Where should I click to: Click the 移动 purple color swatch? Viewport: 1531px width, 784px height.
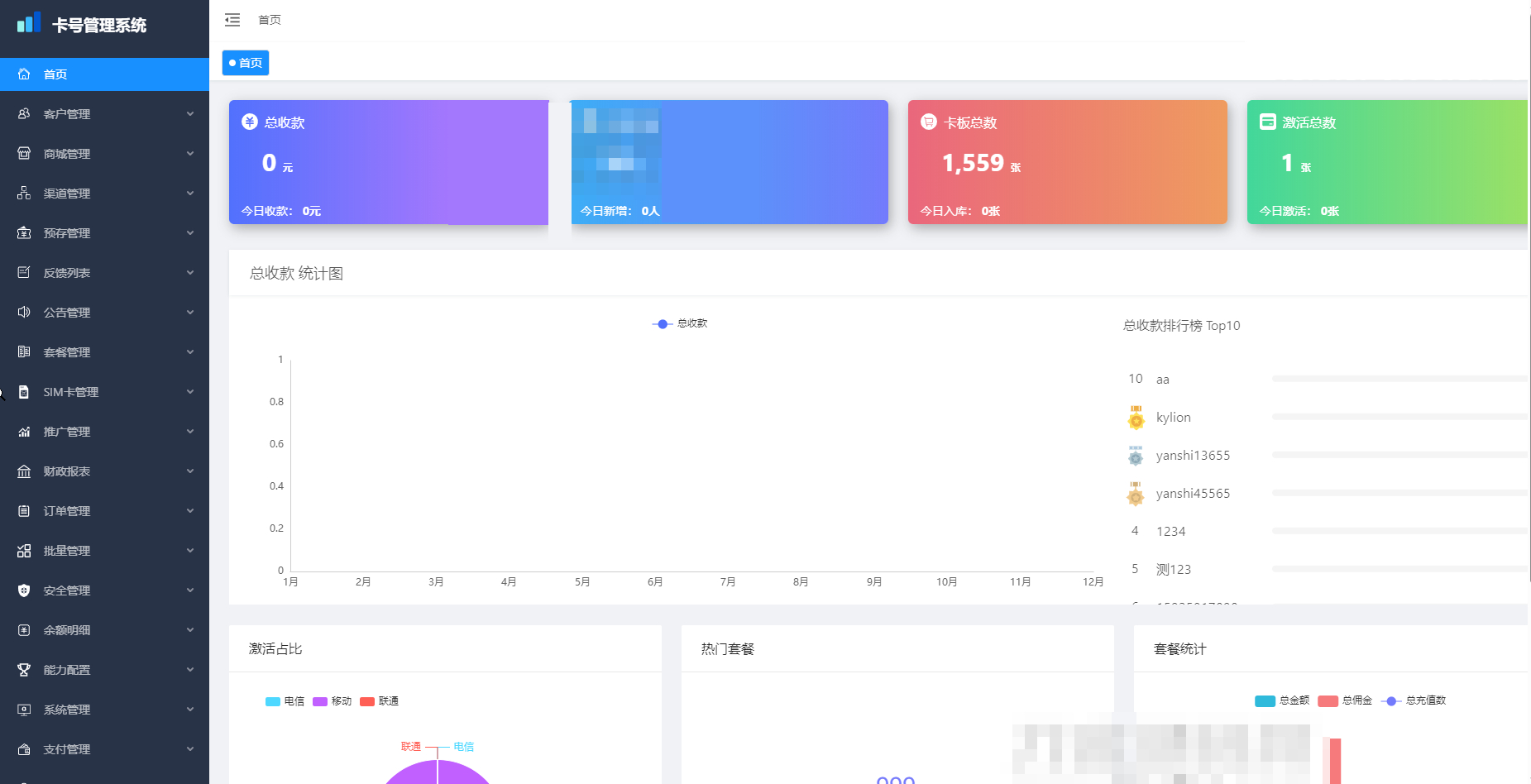(x=320, y=701)
